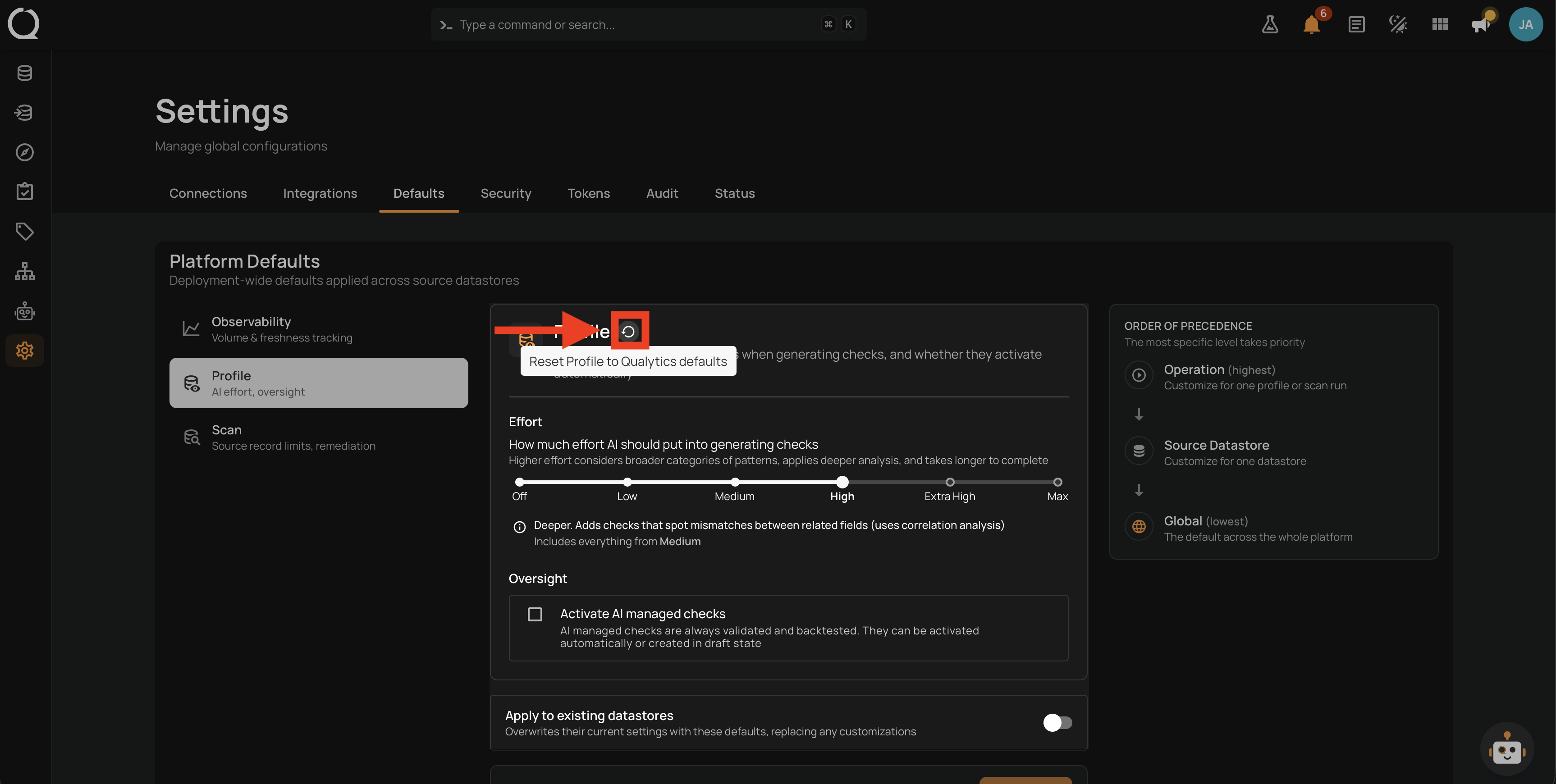Click the 'Operation (highest)' precedence text
This screenshot has height=784, width=1556.
(x=1219, y=369)
